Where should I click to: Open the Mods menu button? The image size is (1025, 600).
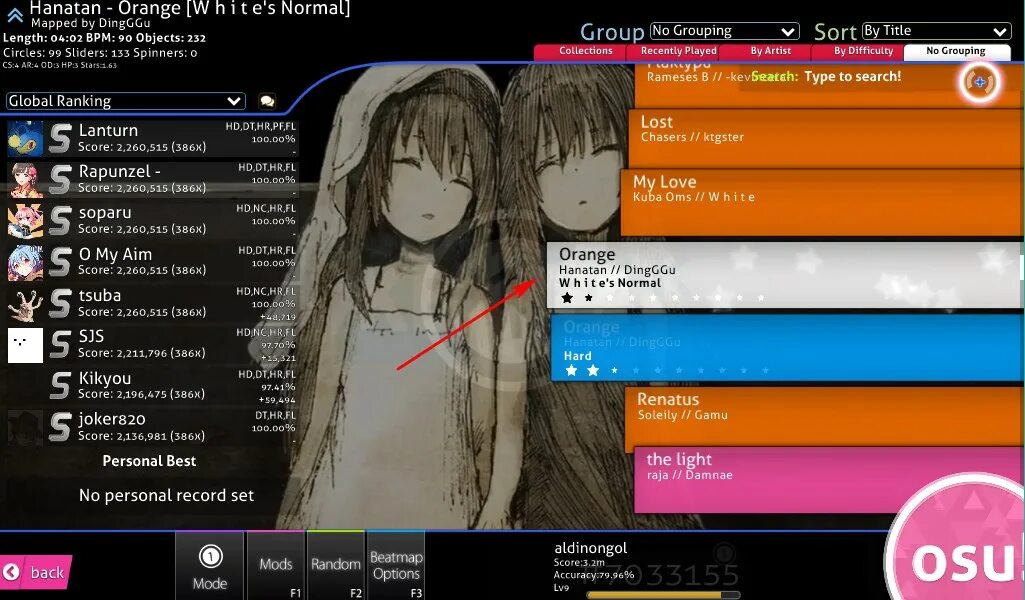[276, 566]
